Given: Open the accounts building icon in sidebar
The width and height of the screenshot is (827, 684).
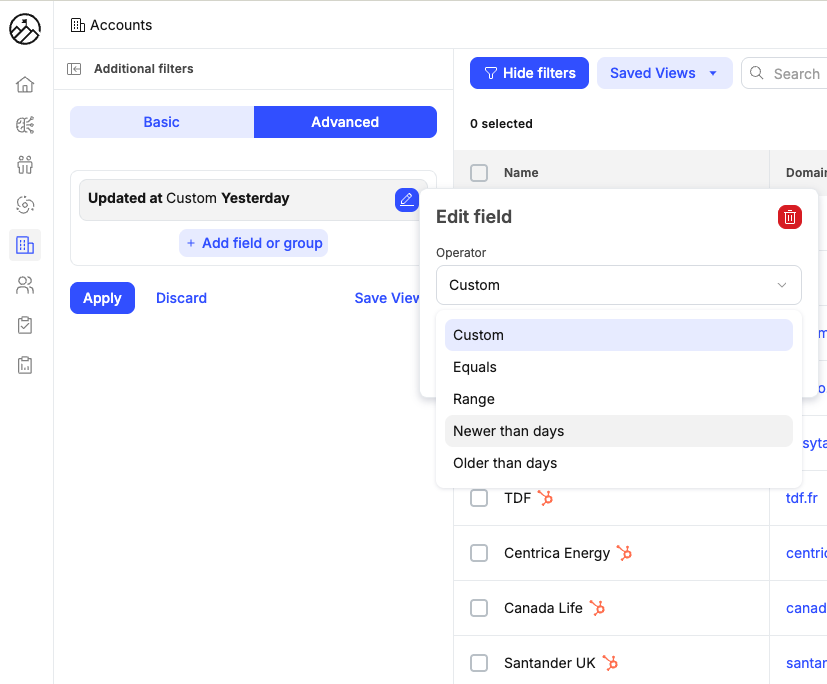Looking at the screenshot, I should click(25, 245).
